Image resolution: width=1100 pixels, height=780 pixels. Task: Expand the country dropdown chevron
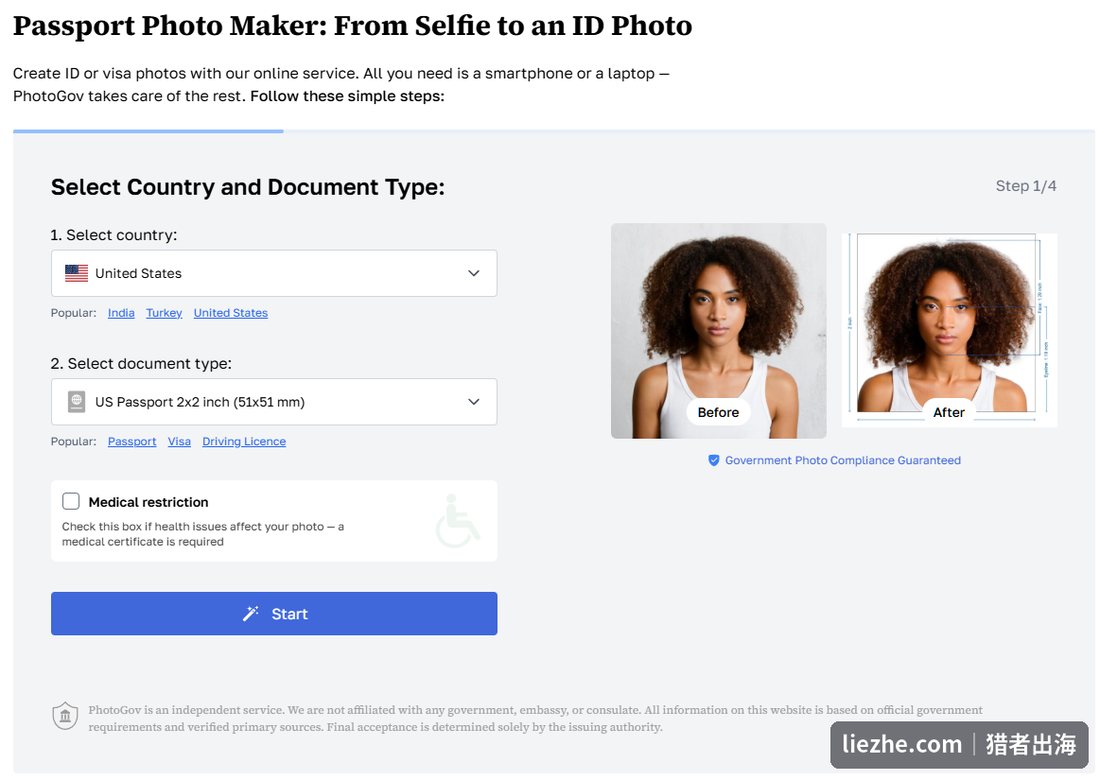click(474, 273)
